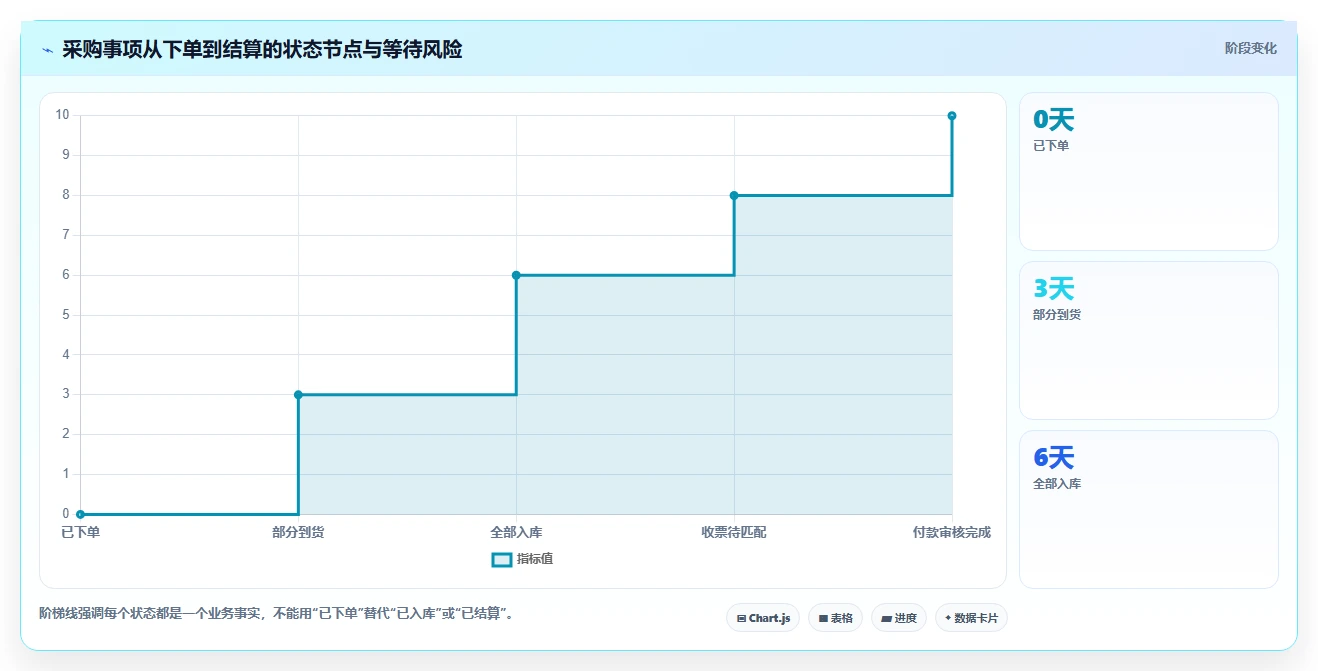Click the 阶段变化 label in header

1250,48
